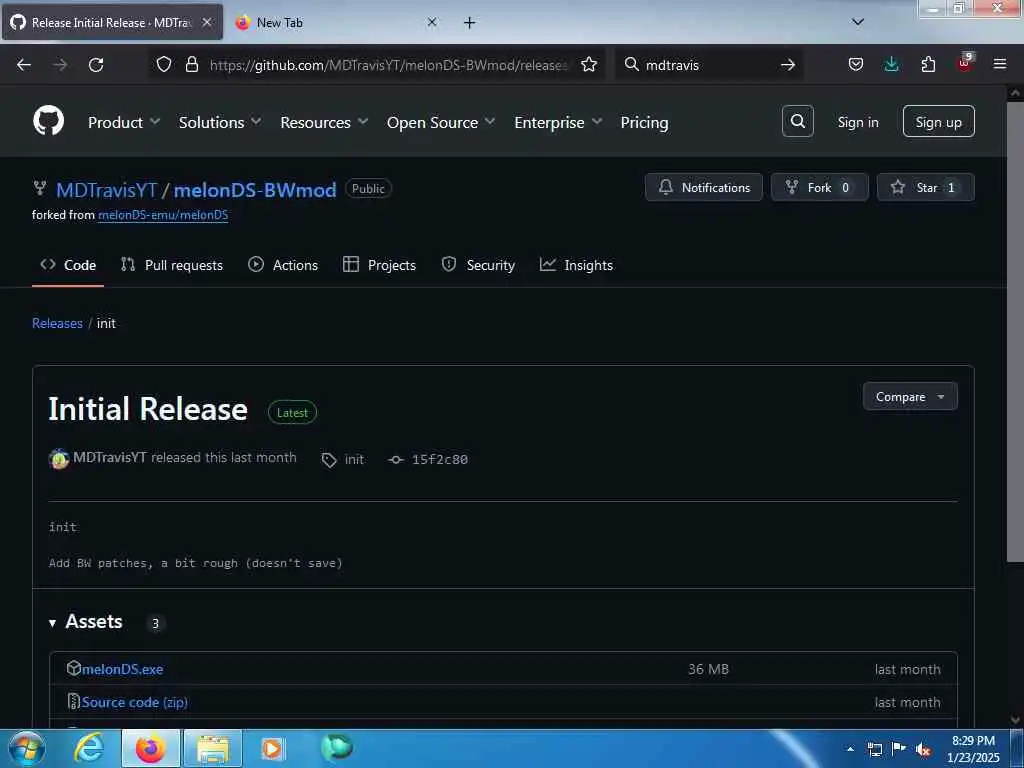Open Windows Explorer from taskbar
Image resolution: width=1024 pixels, height=768 pixels.
[x=213, y=749]
